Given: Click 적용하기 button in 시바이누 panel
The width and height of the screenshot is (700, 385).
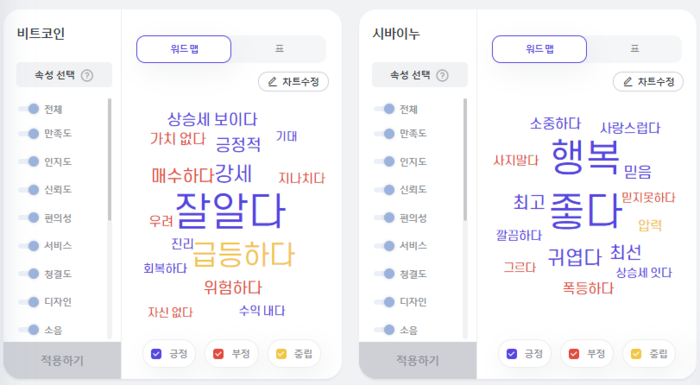Looking at the screenshot, I should pyautogui.click(x=417, y=360).
